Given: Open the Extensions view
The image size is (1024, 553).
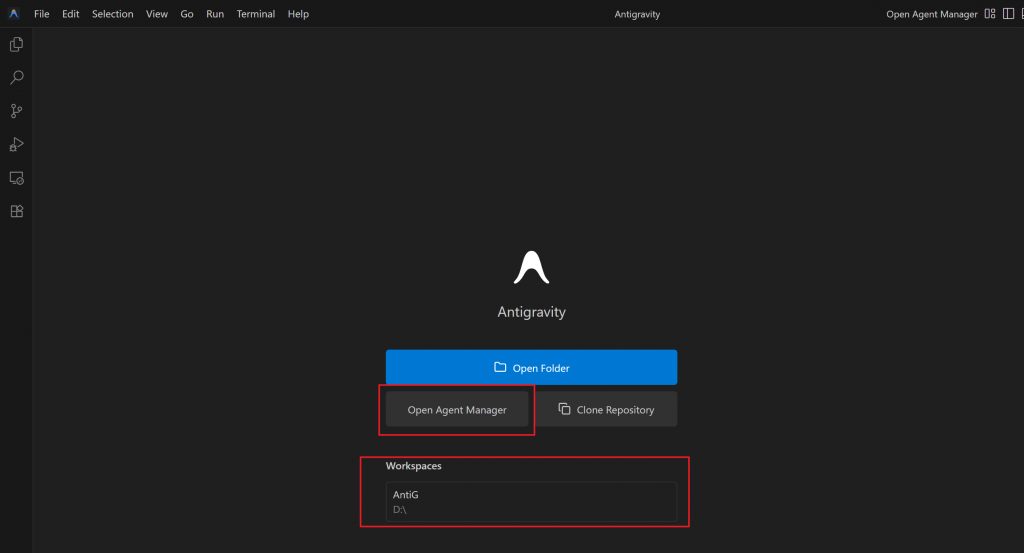Looking at the screenshot, I should (x=16, y=211).
